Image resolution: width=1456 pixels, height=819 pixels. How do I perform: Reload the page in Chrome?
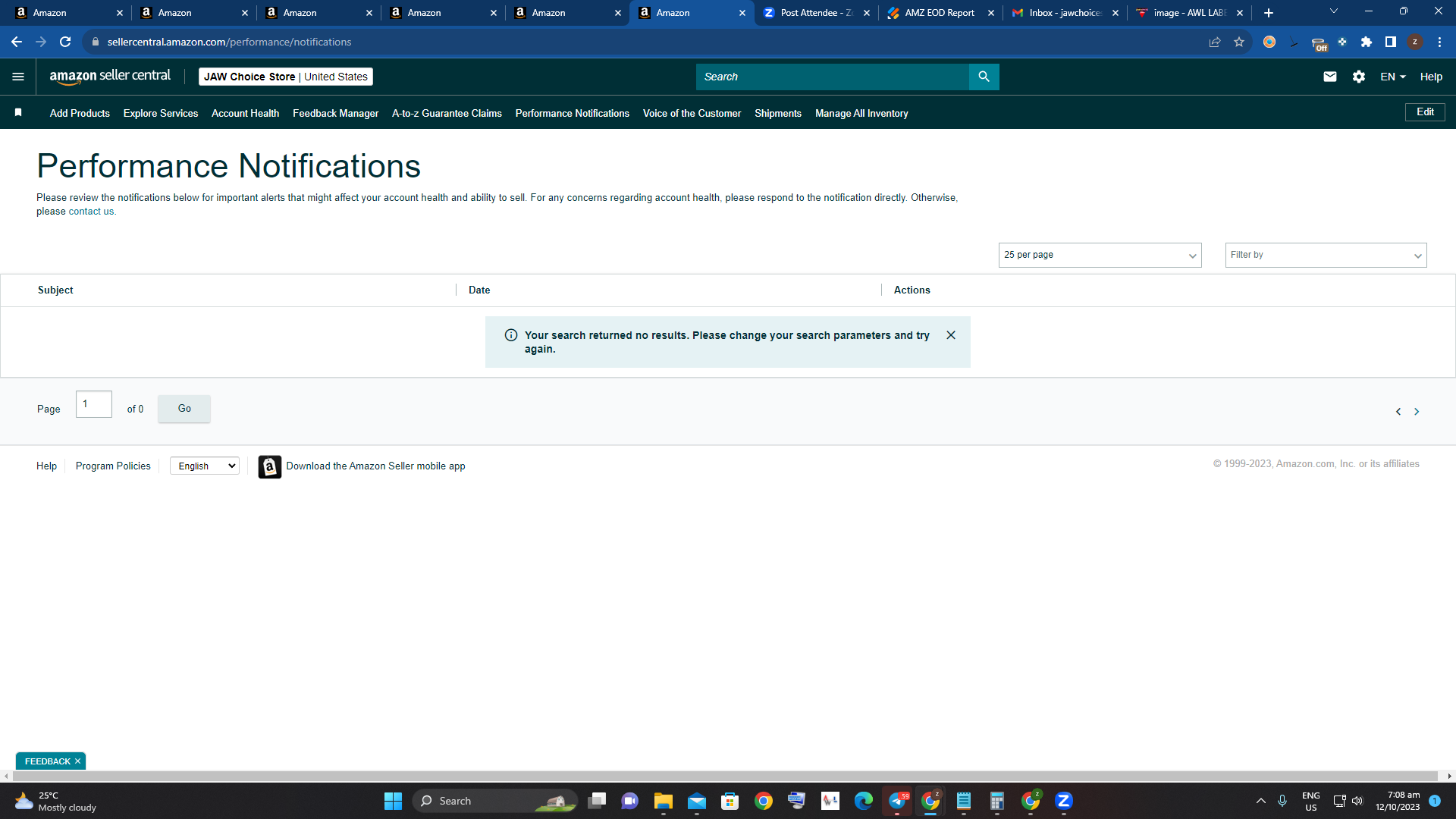[x=65, y=42]
